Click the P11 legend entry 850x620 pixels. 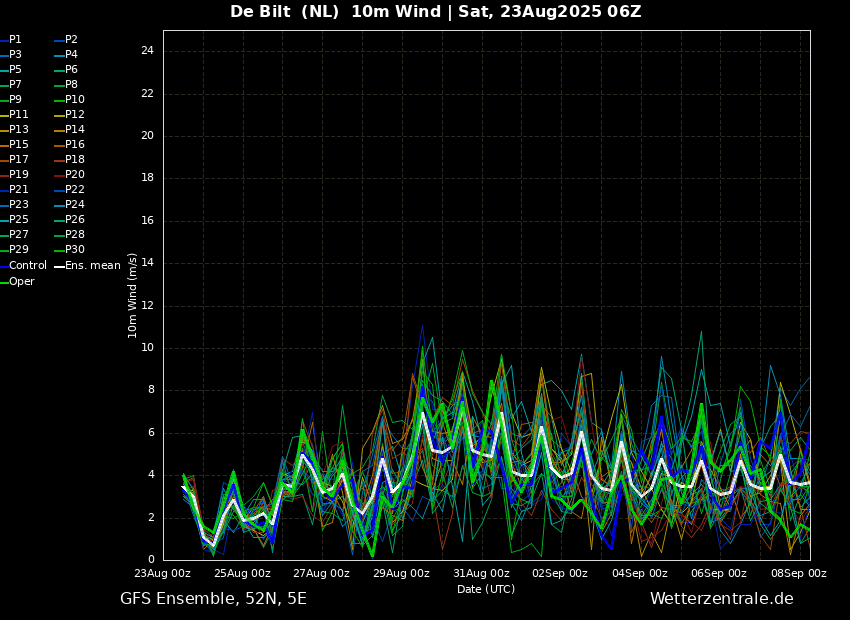[19, 115]
